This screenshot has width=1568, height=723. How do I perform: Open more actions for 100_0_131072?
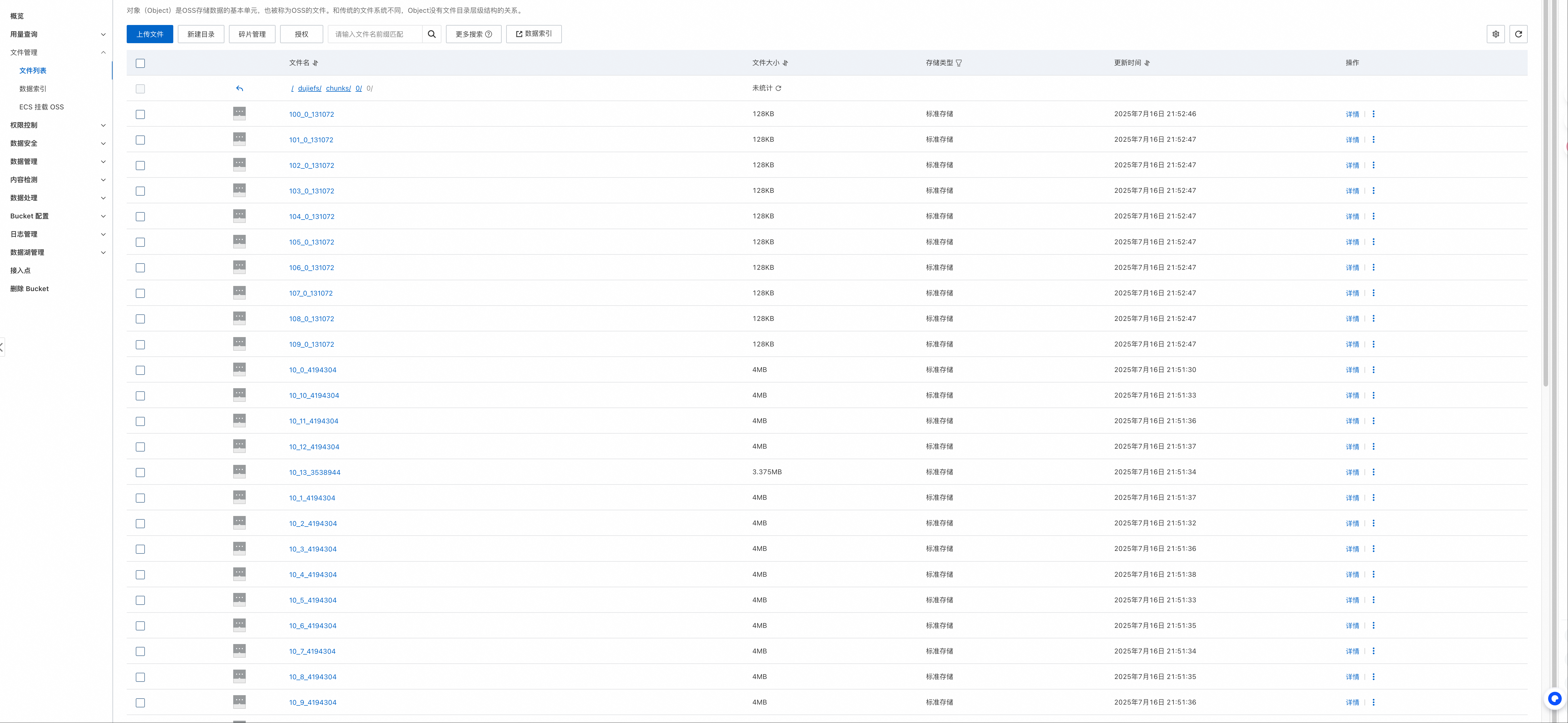1373,114
